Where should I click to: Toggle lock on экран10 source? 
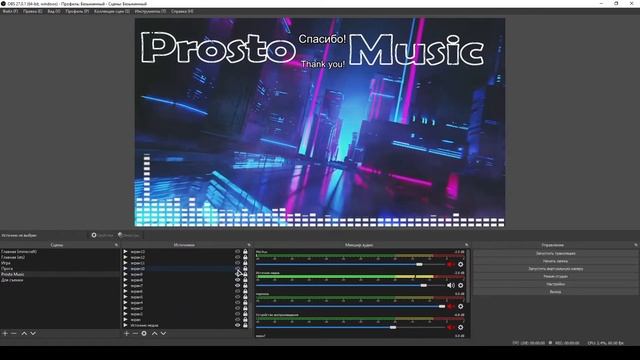click(x=245, y=269)
